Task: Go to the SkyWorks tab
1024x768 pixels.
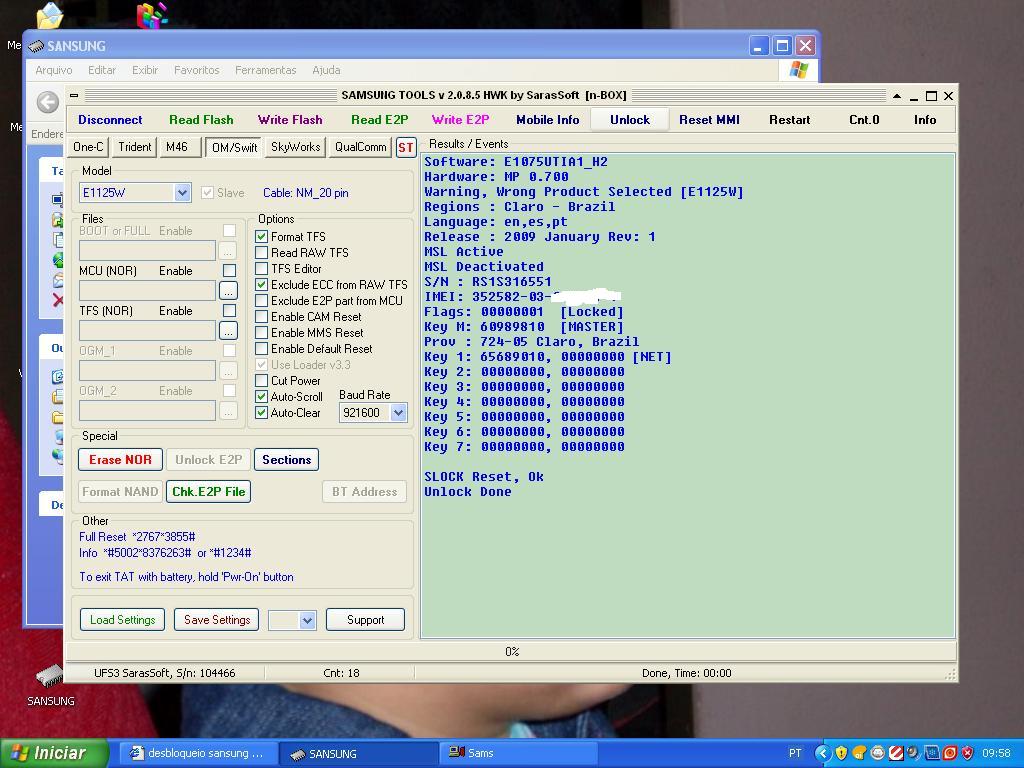Action: pyautogui.click(x=295, y=147)
